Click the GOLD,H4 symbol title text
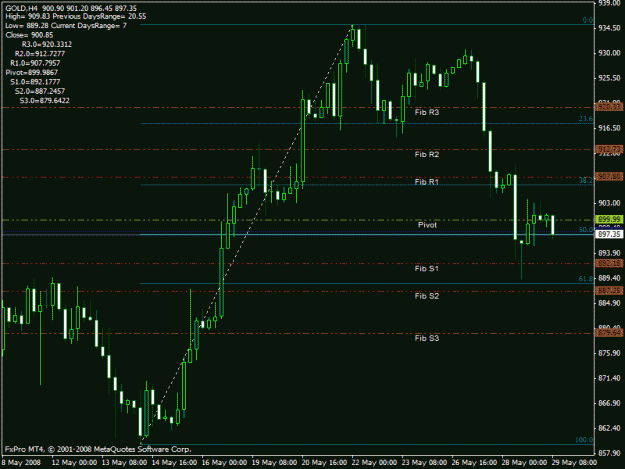This screenshot has width=625, height=469. (22, 8)
